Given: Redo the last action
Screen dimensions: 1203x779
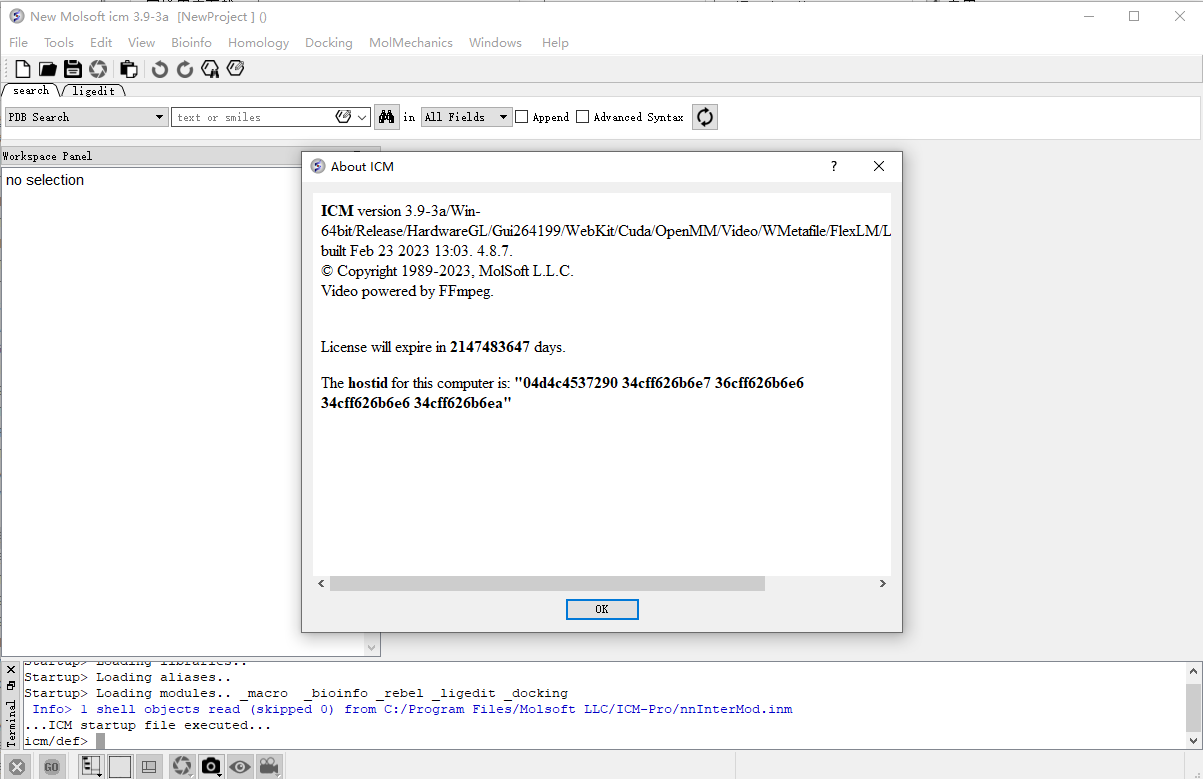Looking at the screenshot, I should point(184,68).
